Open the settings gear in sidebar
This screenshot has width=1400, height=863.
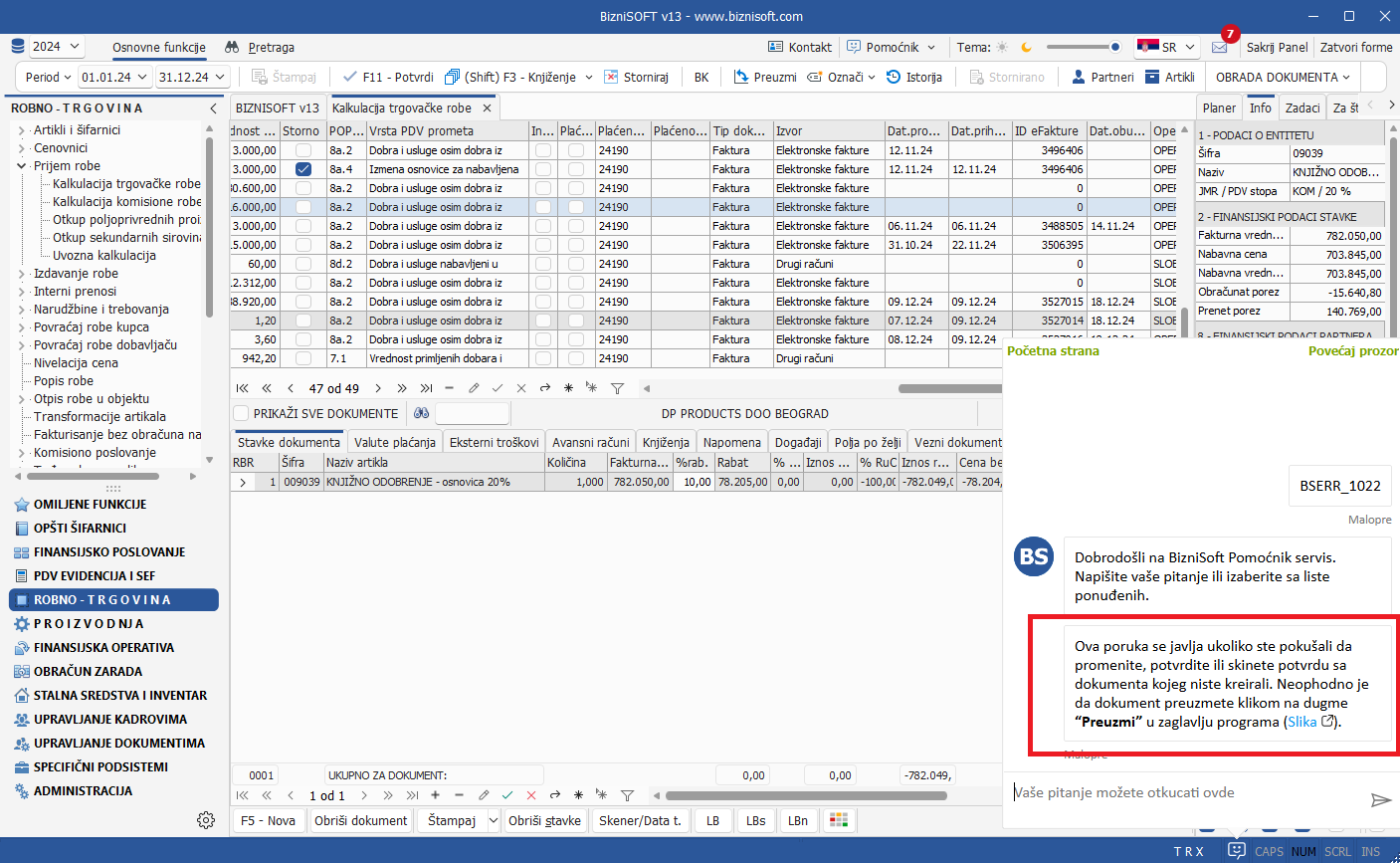click(x=206, y=820)
